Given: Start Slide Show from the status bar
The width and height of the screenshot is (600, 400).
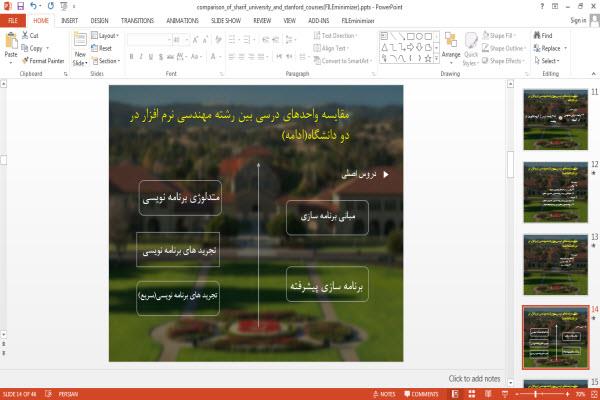Looking at the screenshot, I should tap(505, 394).
